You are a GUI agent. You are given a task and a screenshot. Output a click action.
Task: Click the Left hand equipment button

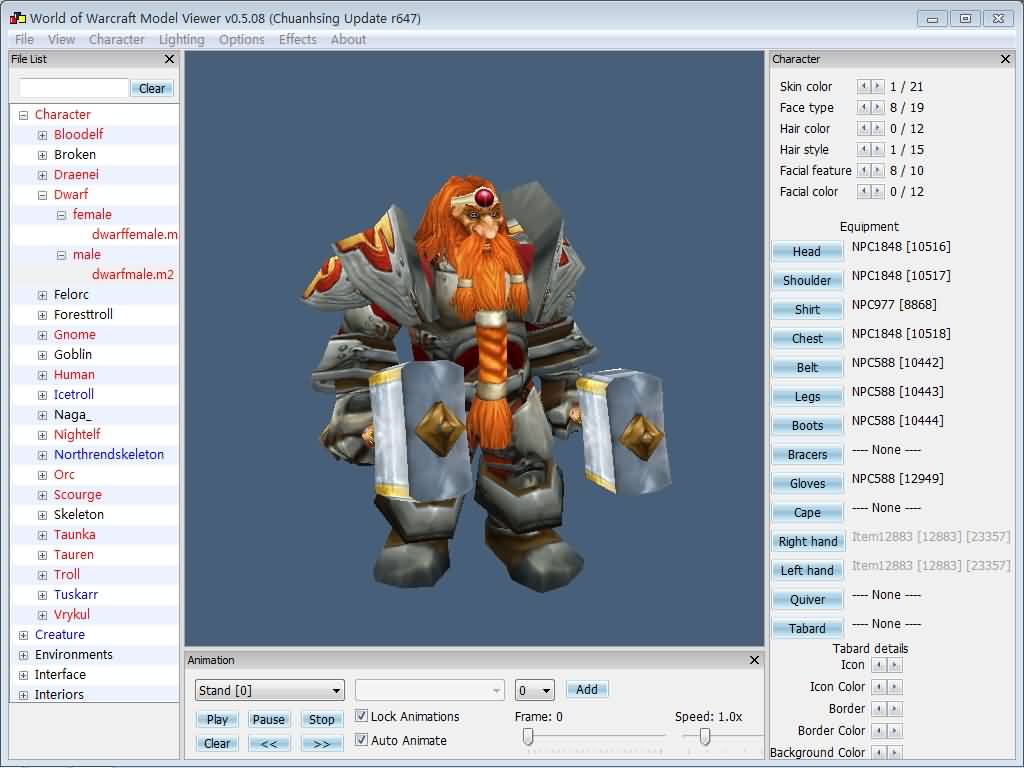807,570
